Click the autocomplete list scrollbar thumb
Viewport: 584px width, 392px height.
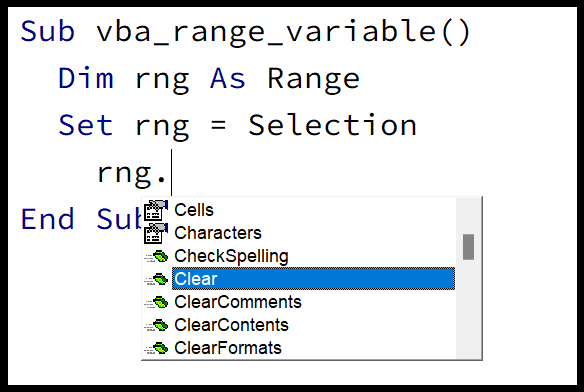[x=469, y=247]
